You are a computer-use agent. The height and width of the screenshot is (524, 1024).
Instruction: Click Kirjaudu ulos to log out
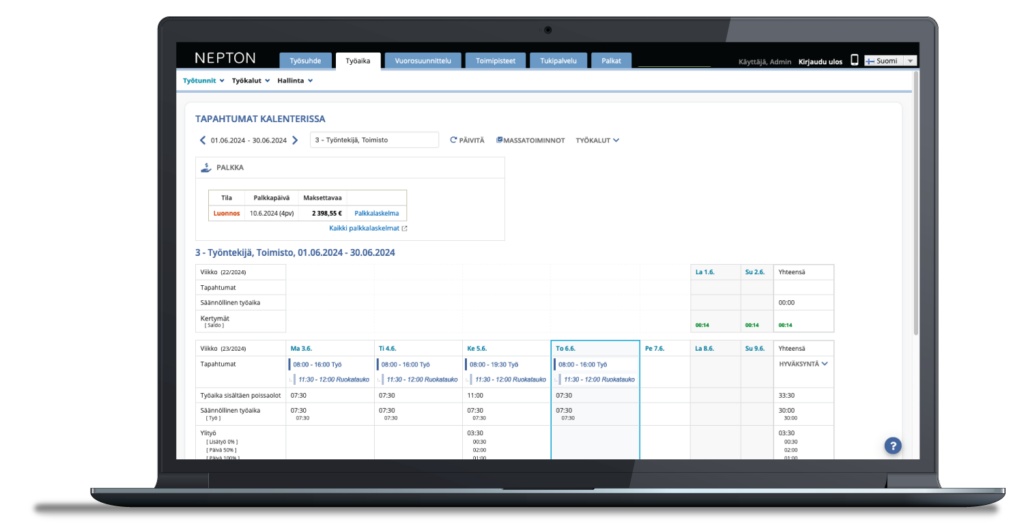coord(820,62)
